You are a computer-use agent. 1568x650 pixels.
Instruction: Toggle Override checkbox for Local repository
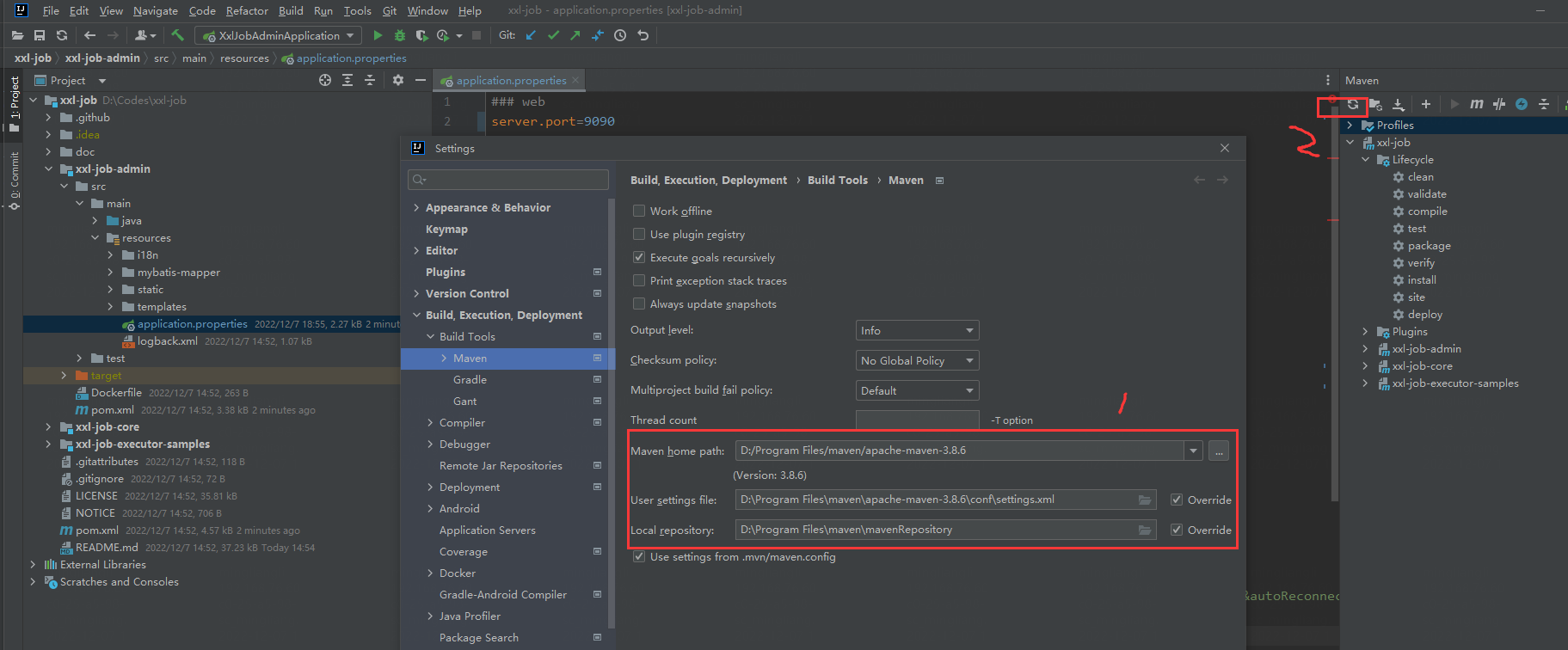tap(1176, 530)
